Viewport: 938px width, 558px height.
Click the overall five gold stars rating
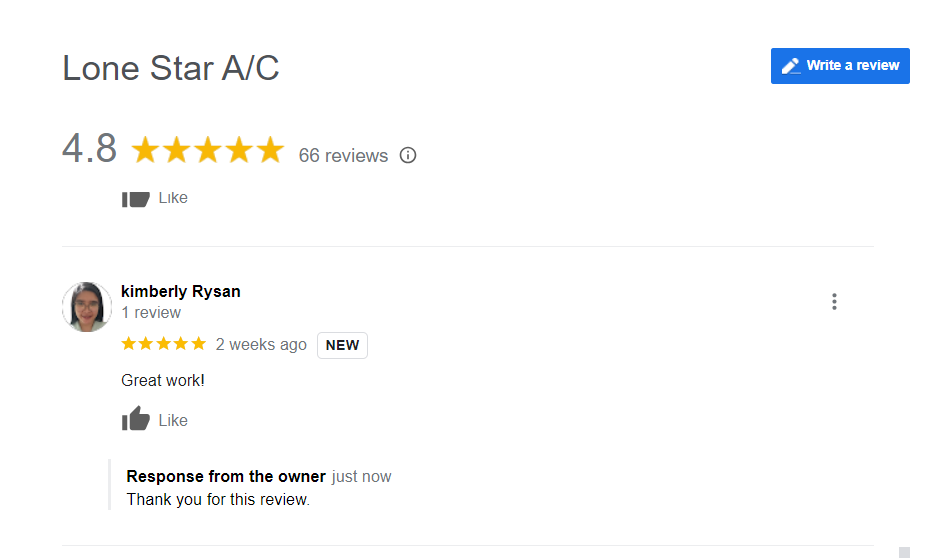click(x=208, y=150)
